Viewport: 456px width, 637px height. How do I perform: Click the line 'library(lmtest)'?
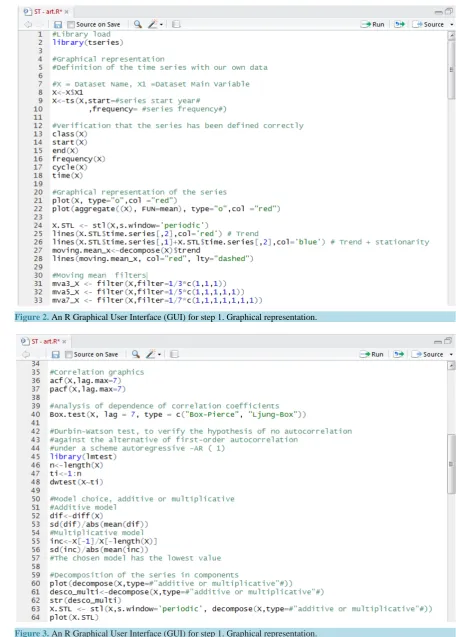pyautogui.click(x=83, y=457)
